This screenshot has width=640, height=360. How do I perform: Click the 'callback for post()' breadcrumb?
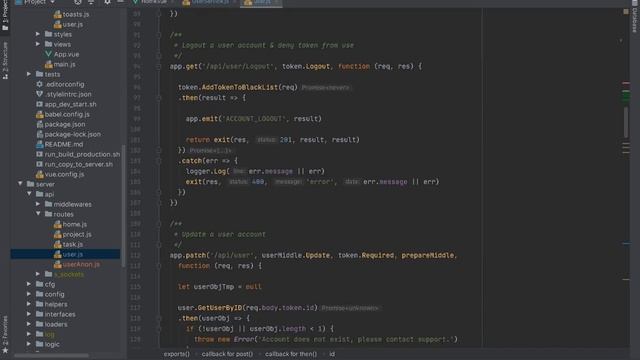[x=227, y=354]
